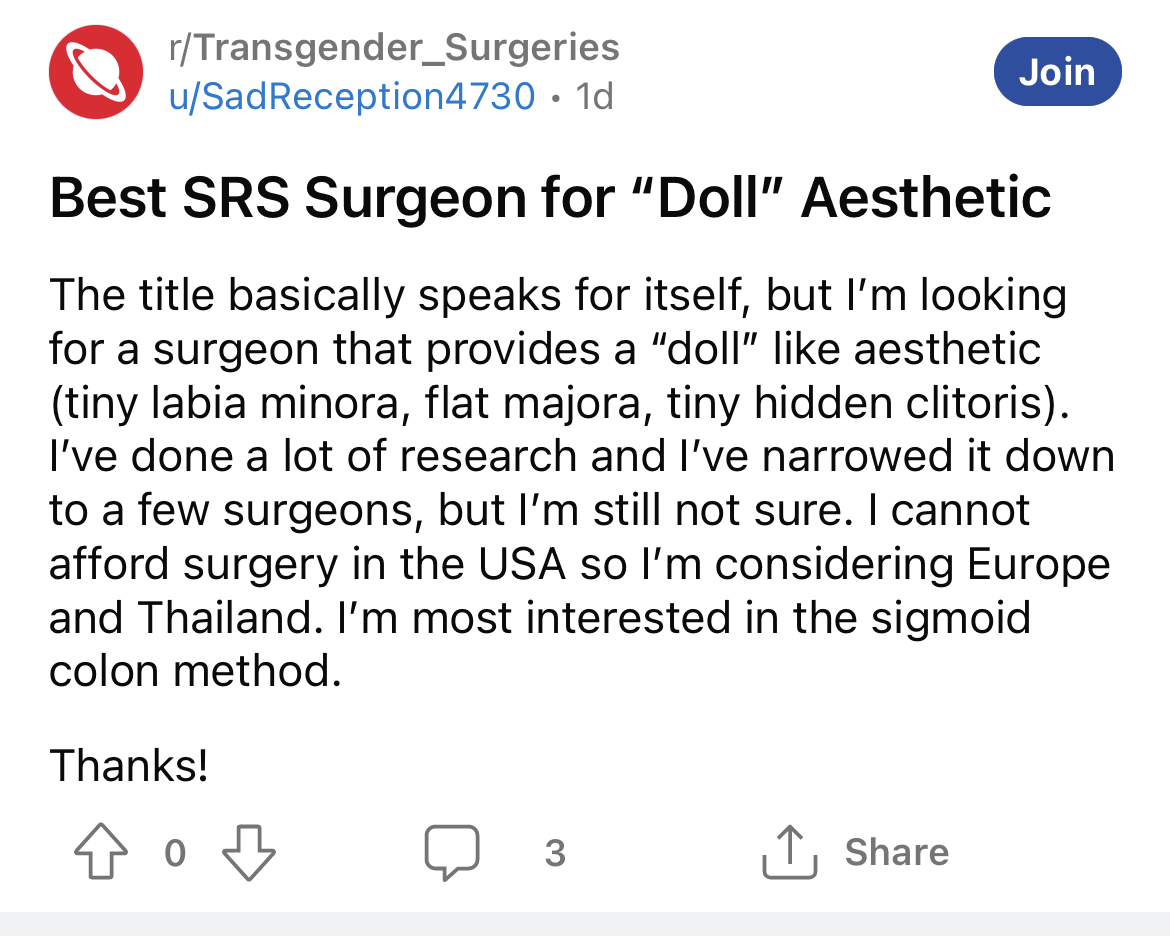Upvote the SRS surgeon post
The image size is (1170, 942).
pyautogui.click(x=101, y=851)
